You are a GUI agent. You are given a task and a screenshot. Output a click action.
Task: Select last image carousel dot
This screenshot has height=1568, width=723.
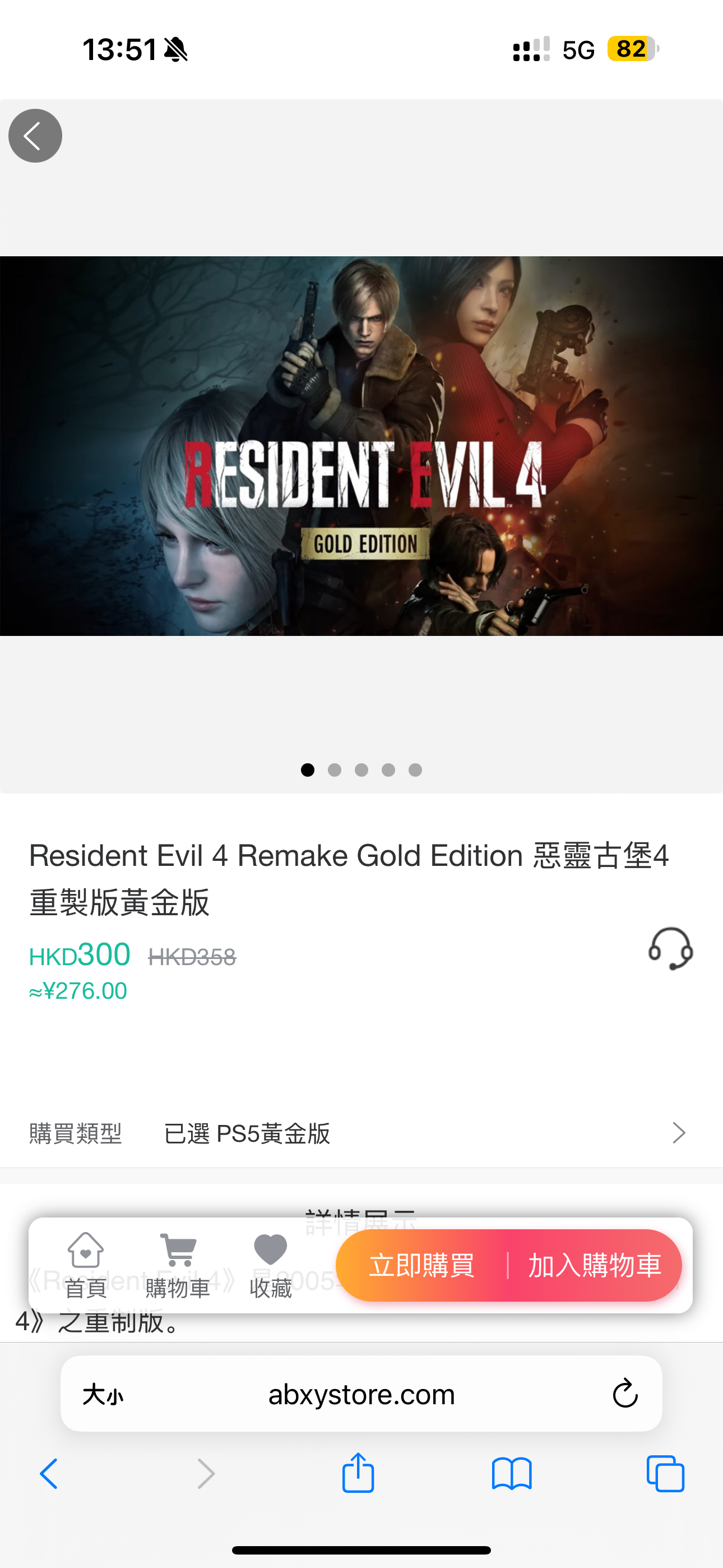(x=415, y=770)
